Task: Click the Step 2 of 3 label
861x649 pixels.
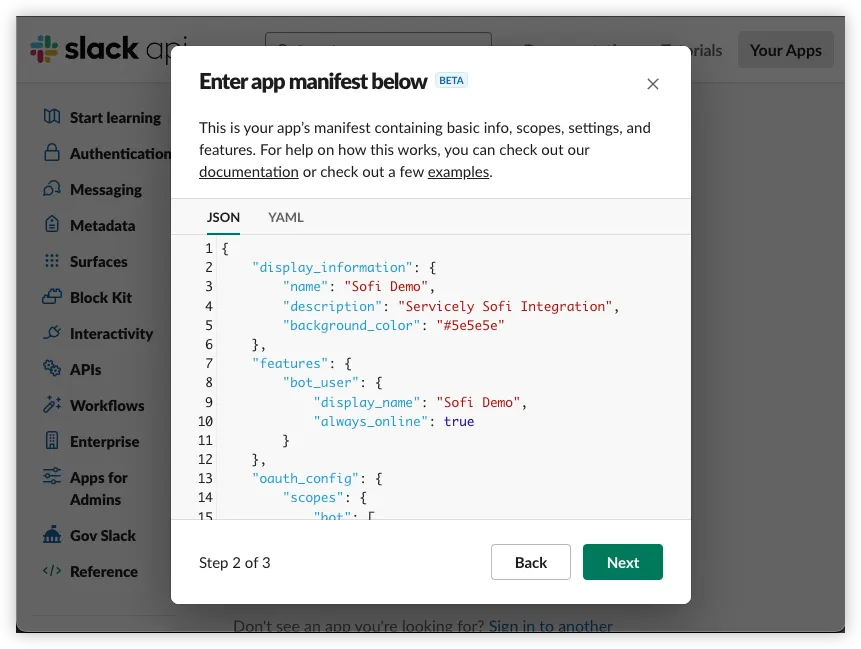Action: (234, 563)
